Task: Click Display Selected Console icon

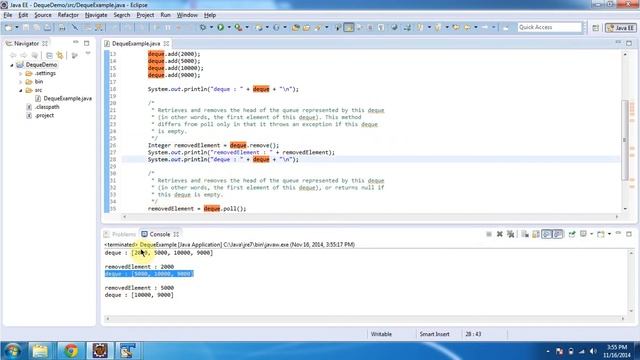Action: click(x=583, y=234)
